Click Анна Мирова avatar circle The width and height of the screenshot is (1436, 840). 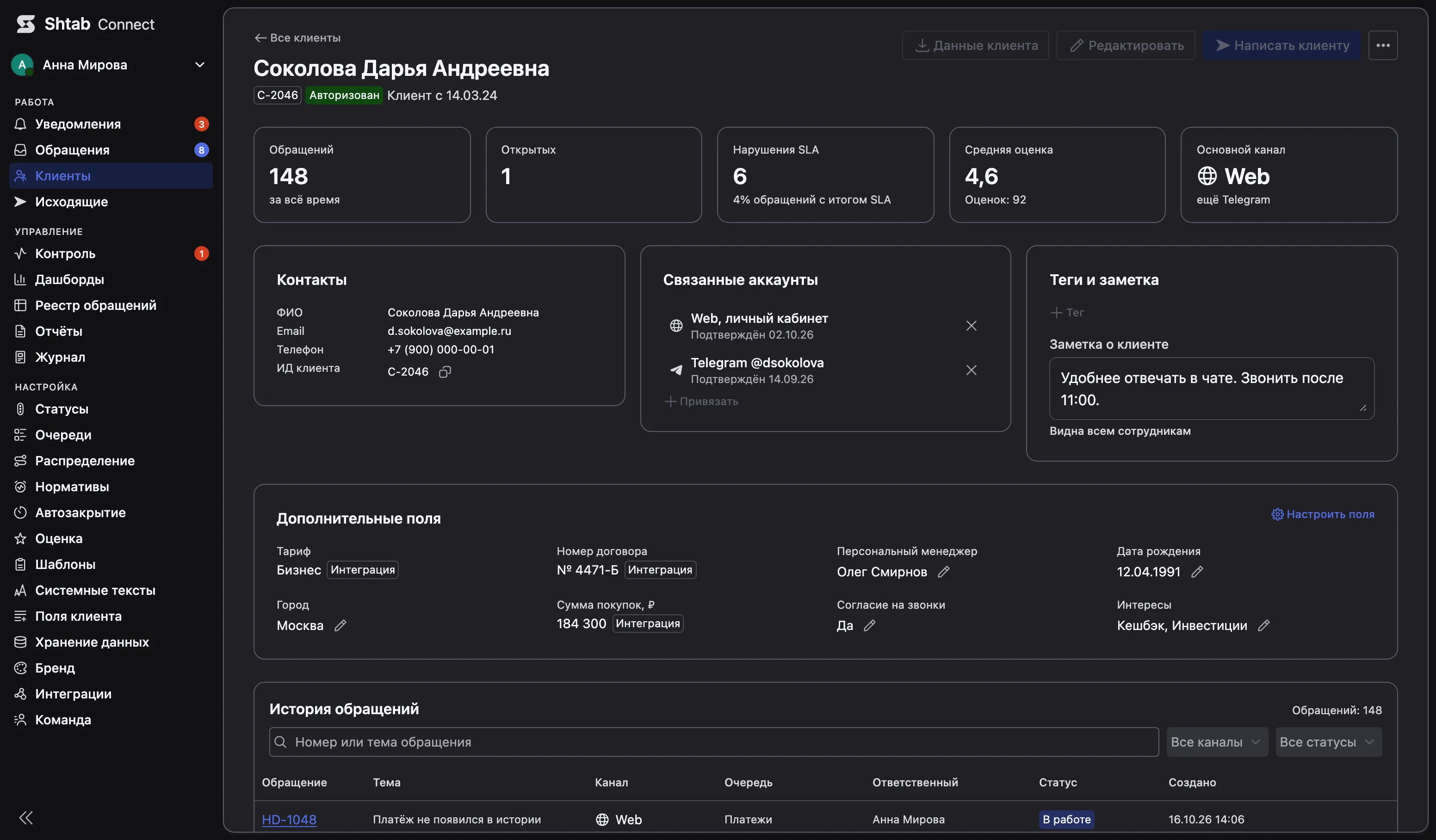click(x=22, y=65)
